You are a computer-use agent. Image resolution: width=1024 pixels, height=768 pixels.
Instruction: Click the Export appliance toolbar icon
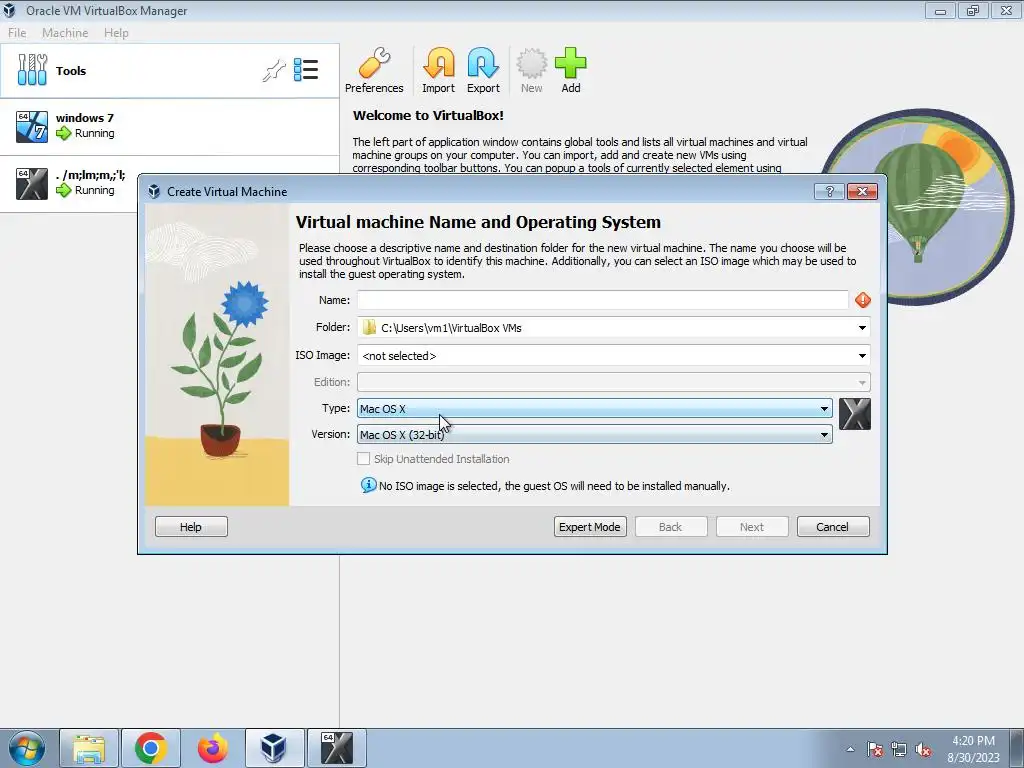tap(483, 70)
